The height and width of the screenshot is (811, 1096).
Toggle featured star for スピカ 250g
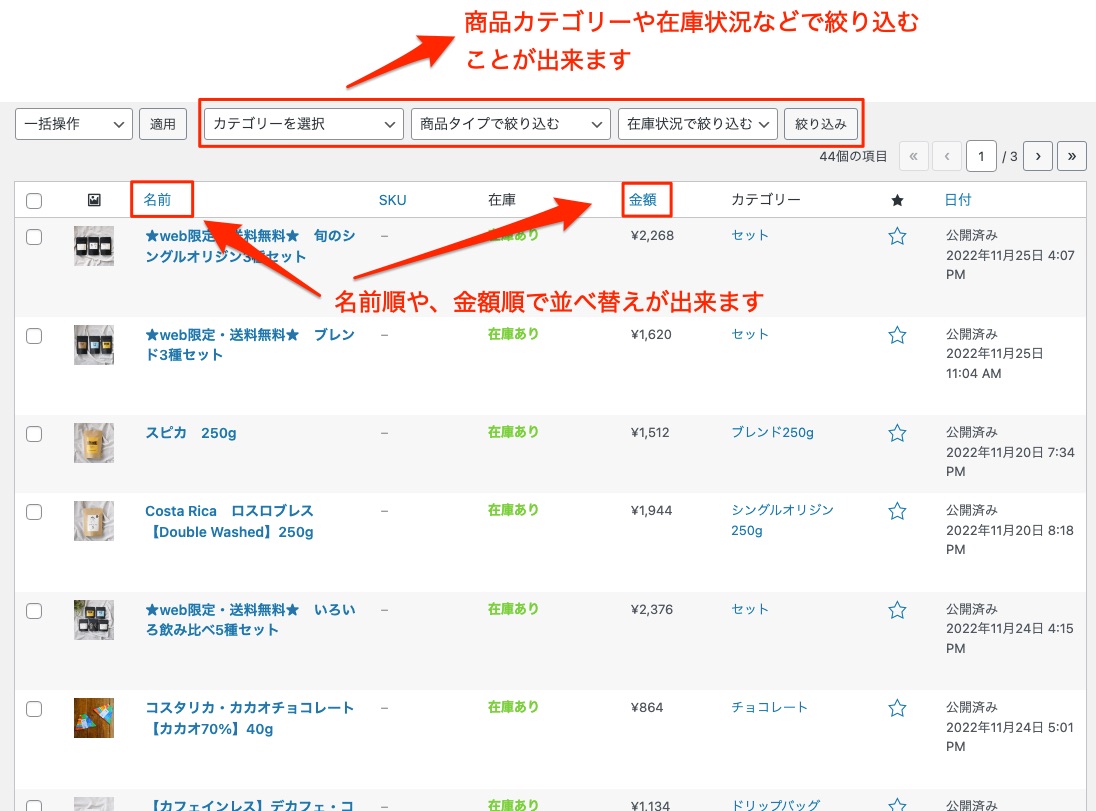(897, 433)
